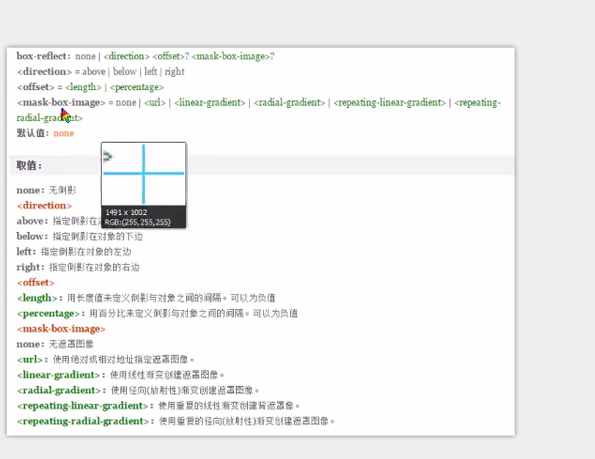
Task: Click 'above | below | left | right' direction values
Action: pyautogui.click(x=133, y=72)
